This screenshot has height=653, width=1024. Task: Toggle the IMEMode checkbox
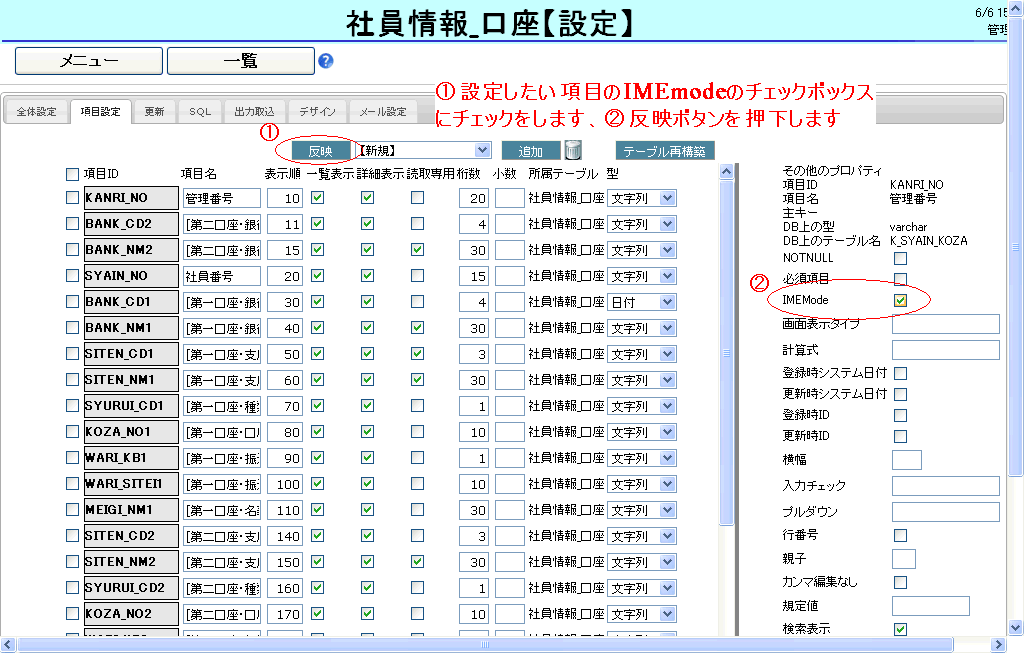[x=900, y=300]
